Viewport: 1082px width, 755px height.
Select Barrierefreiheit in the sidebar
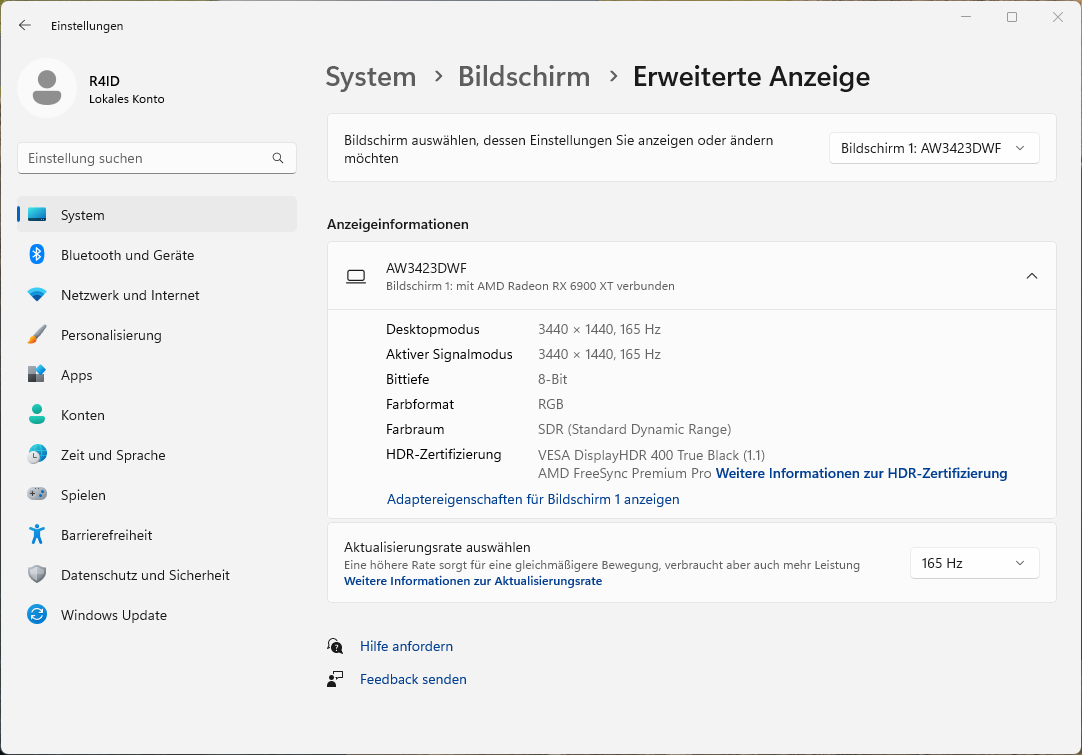pos(106,535)
